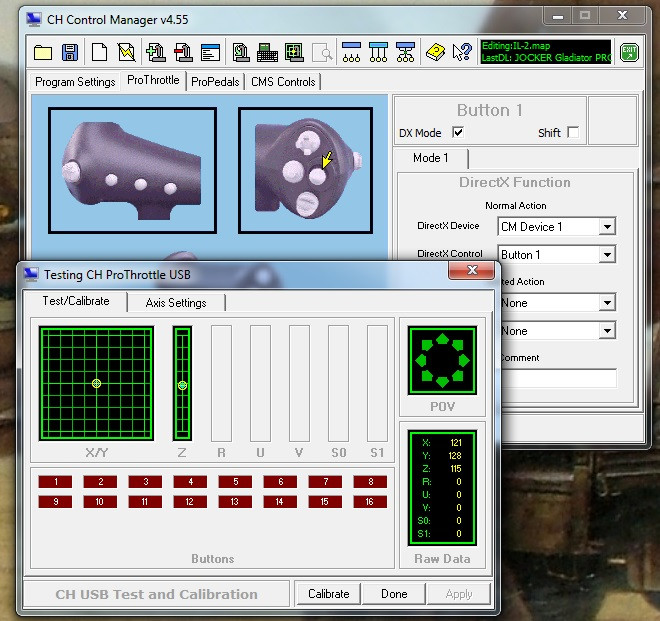Click the remove device minus icon
This screenshot has height=621, width=660.
click(183, 52)
